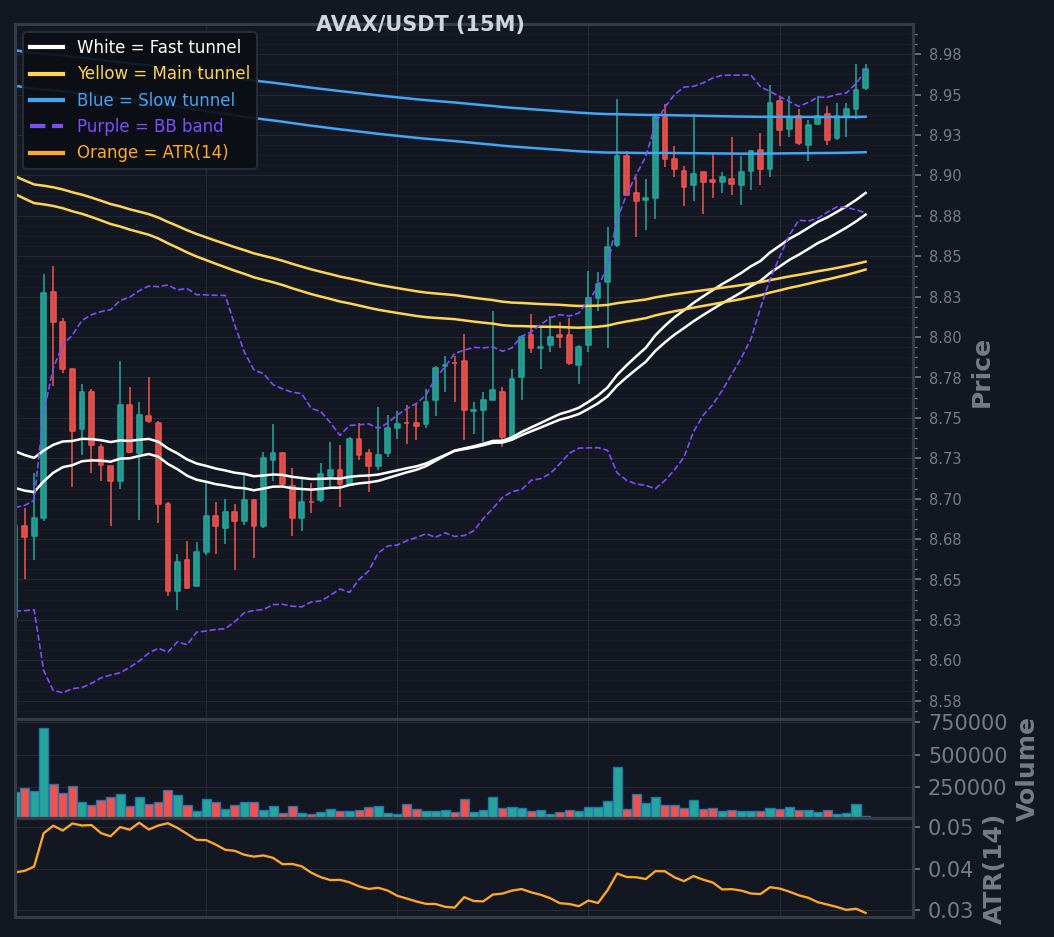Click the 'Orange = ATR(14)' legend label
This screenshot has width=1054, height=937.
[153, 153]
